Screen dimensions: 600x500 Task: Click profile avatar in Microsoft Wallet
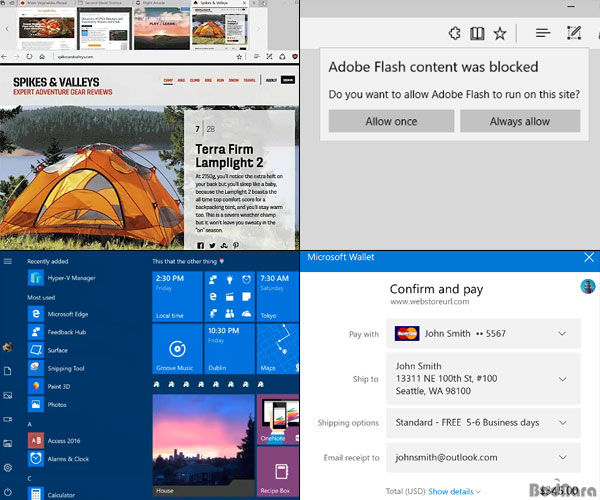pos(588,286)
